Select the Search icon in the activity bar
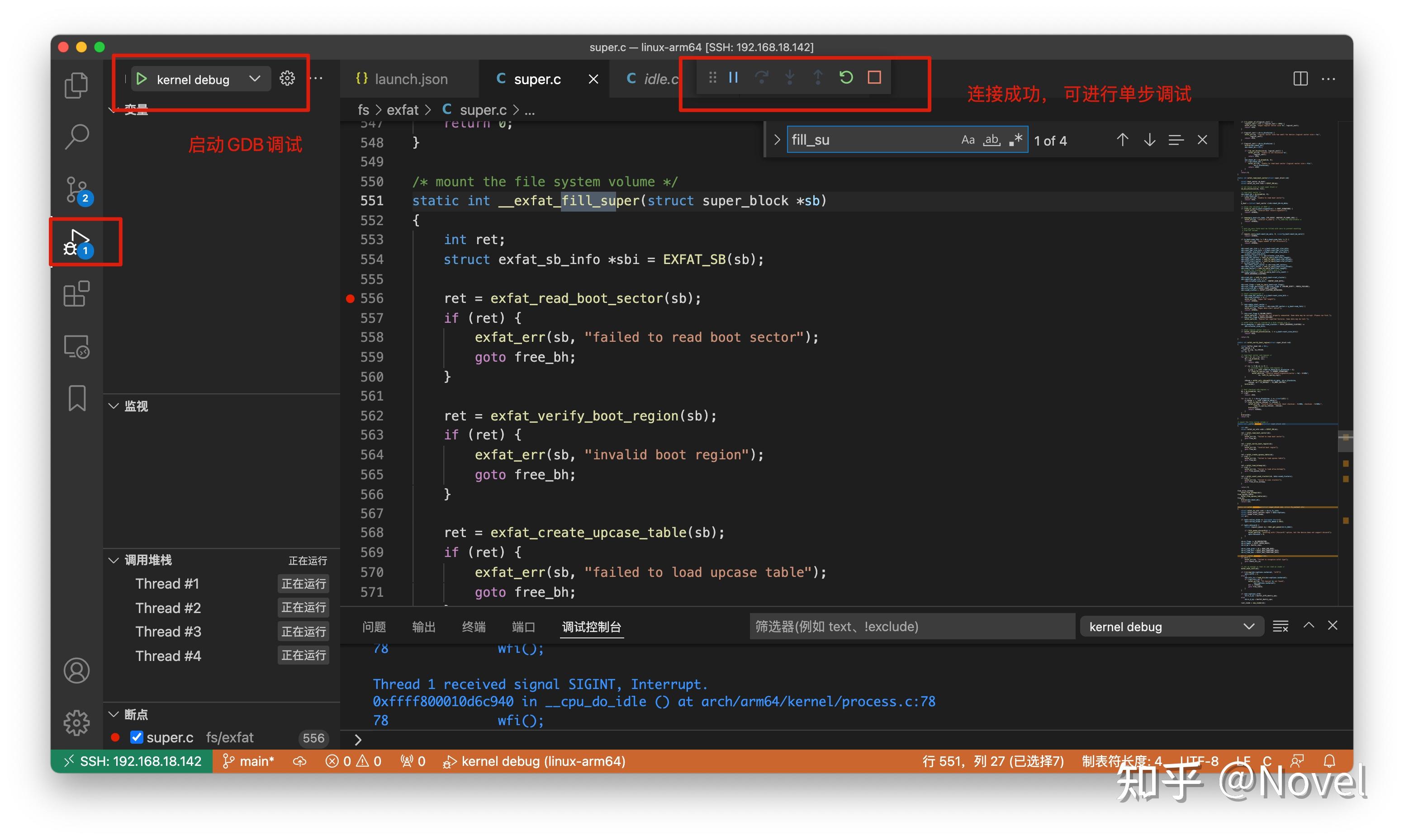The width and height of the screenshot is (1404, 840). pyautogui.click(x=76, y=136)
